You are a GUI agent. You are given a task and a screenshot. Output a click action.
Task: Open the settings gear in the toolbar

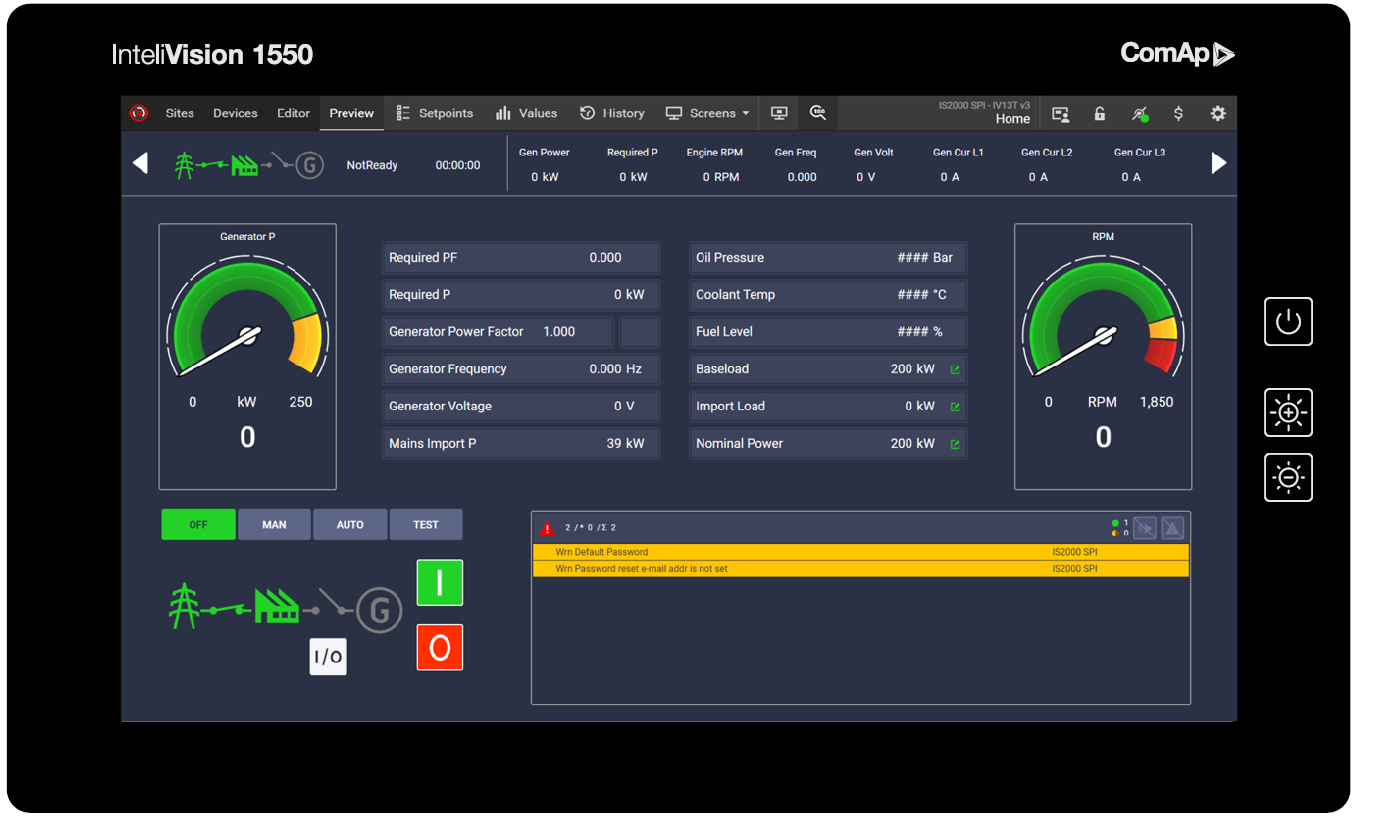coord(1217,114)
